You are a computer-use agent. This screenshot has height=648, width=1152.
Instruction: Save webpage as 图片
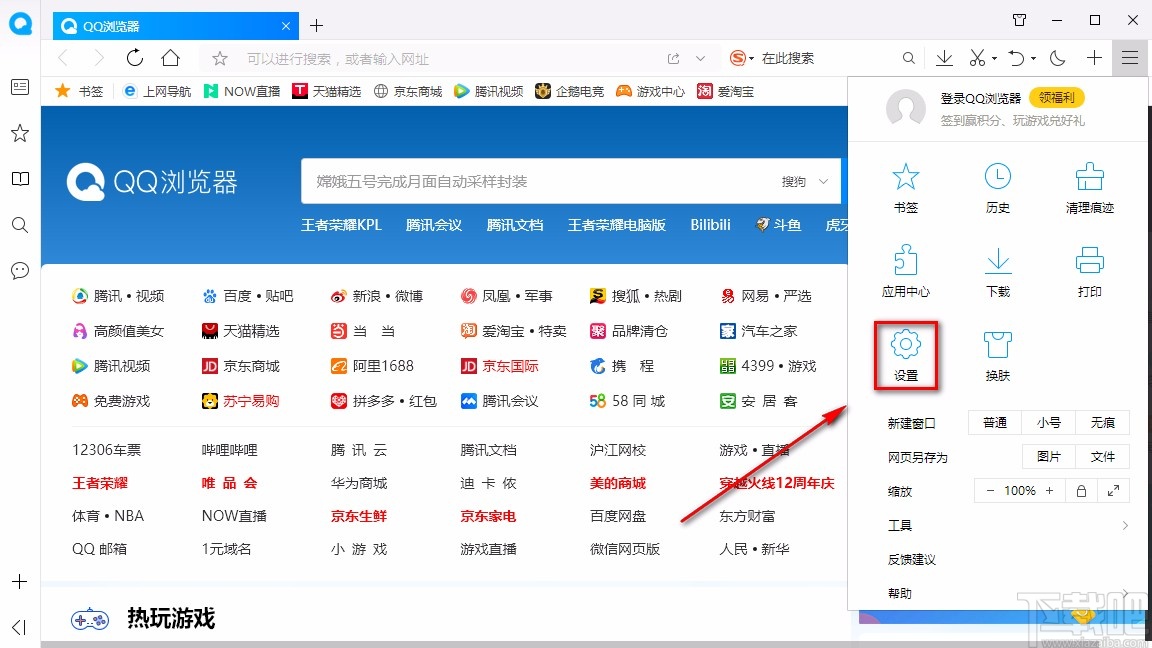click(x=1048, y=457)
